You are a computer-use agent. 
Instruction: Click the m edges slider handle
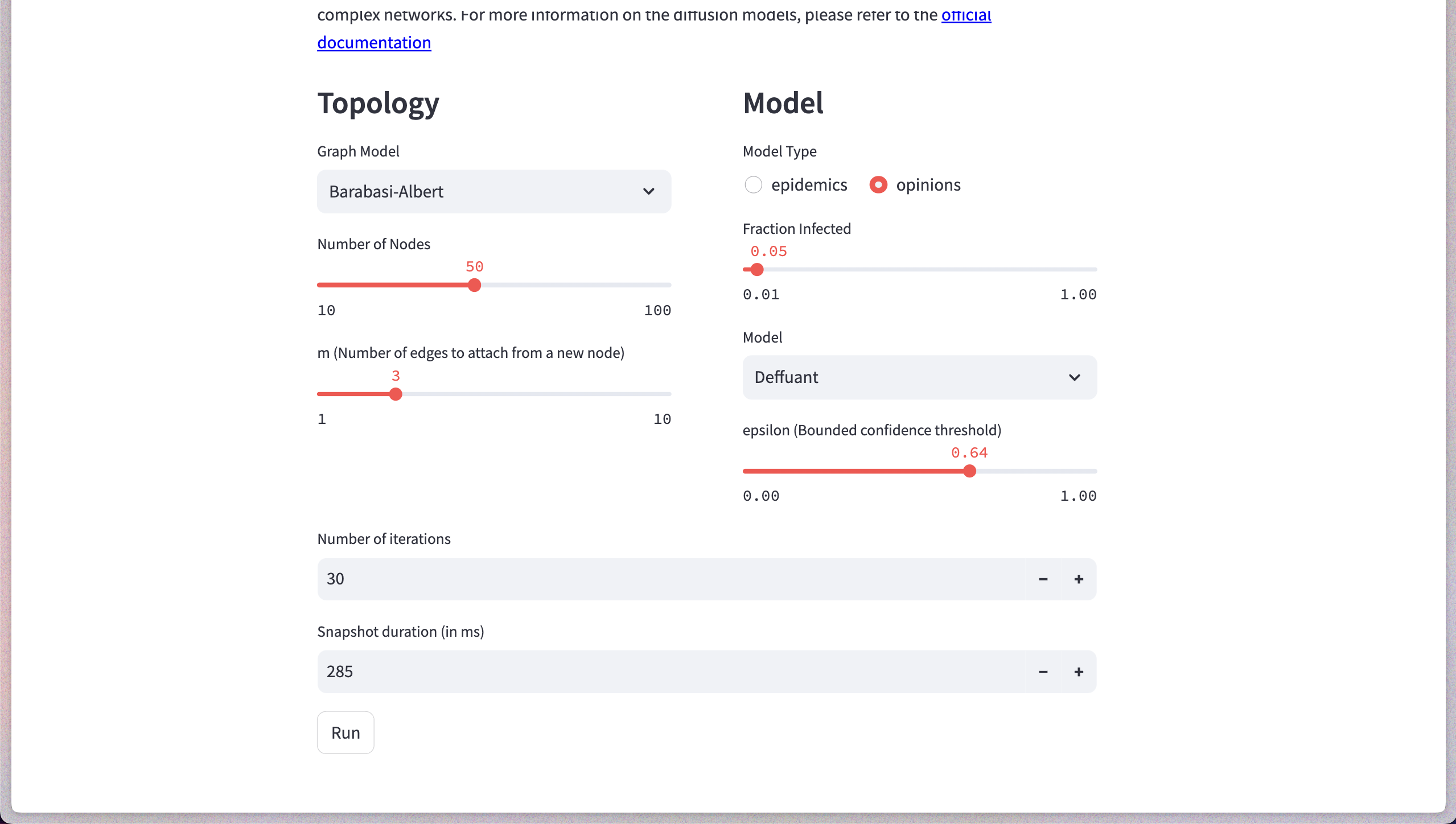click(396, 394)
